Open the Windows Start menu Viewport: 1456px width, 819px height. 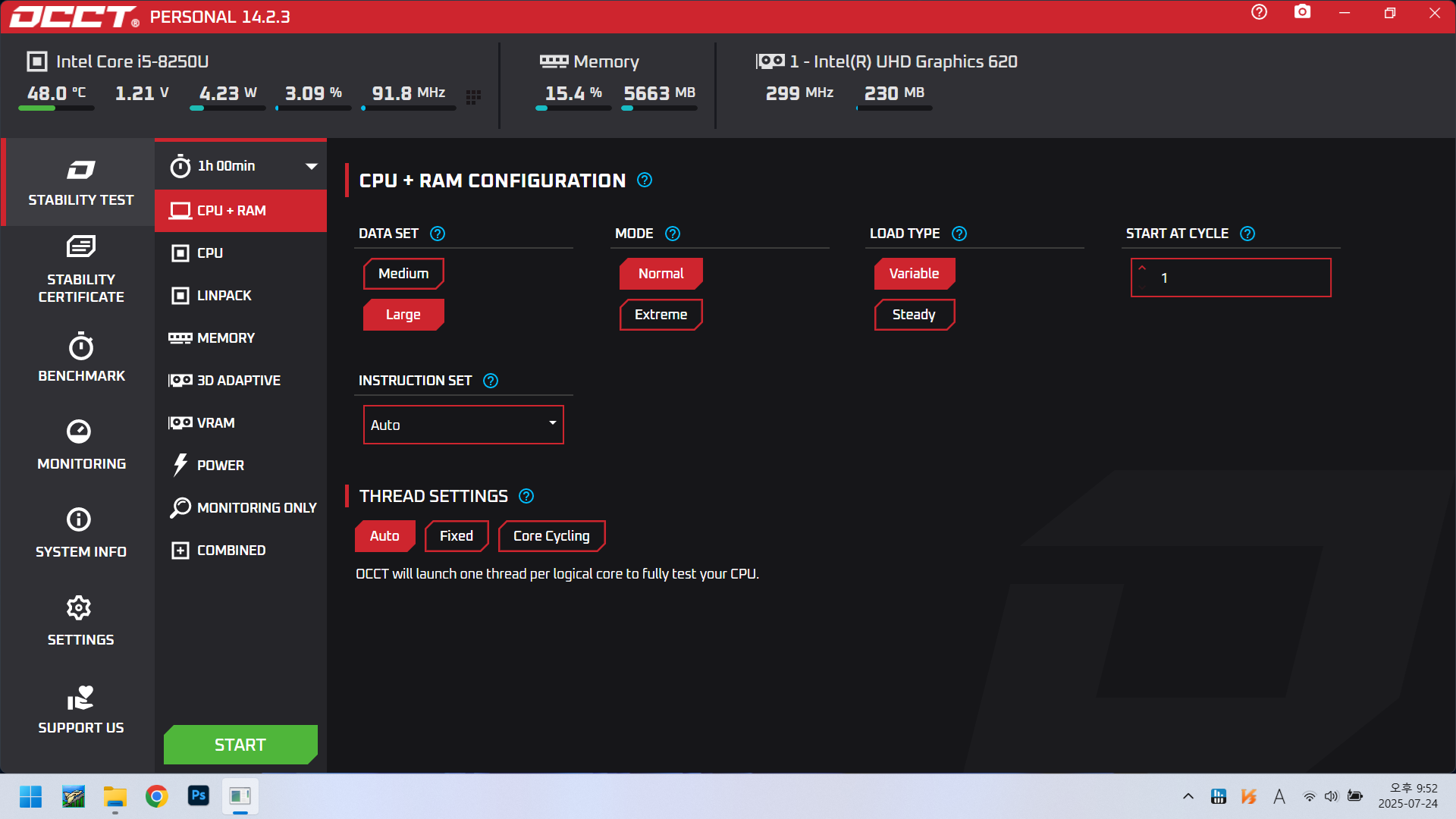(30, 796)
